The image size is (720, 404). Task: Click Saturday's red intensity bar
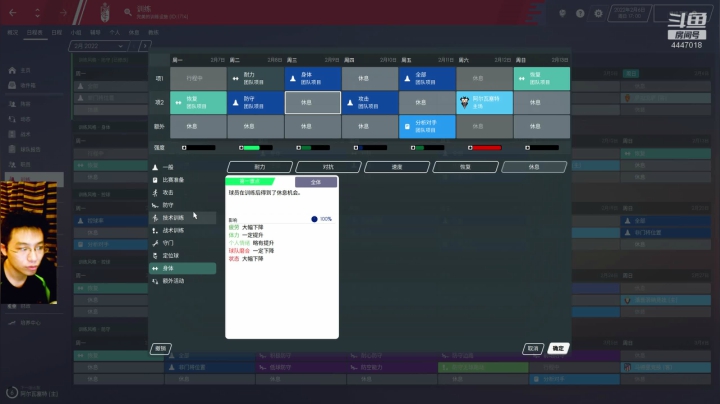coord(484,148)
